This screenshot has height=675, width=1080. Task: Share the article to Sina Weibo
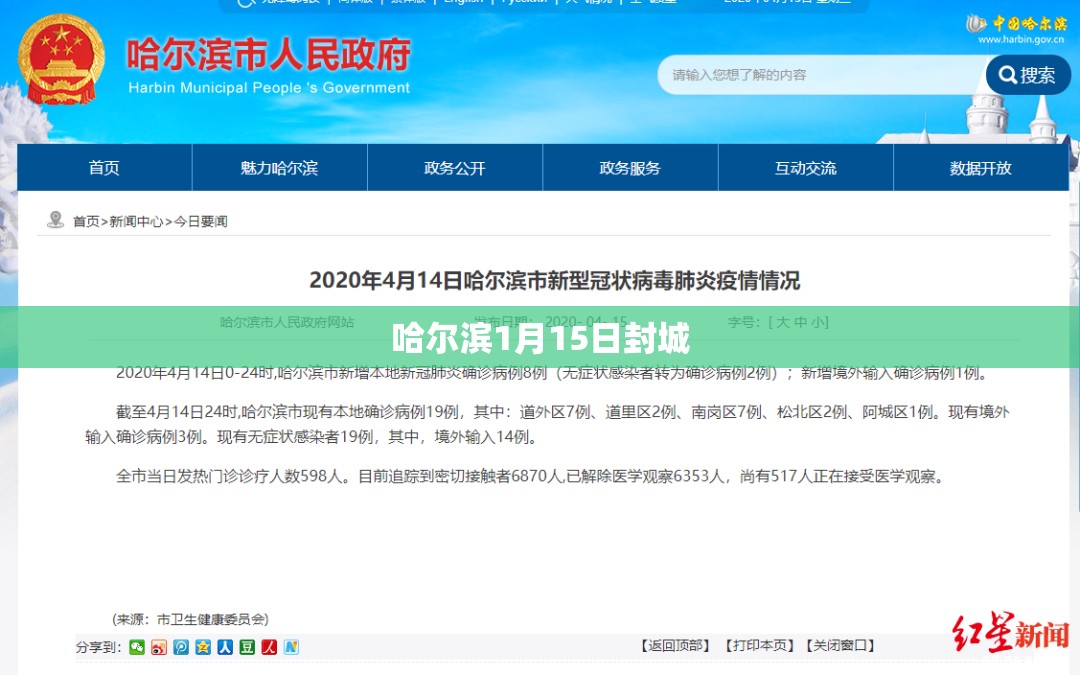159,647
